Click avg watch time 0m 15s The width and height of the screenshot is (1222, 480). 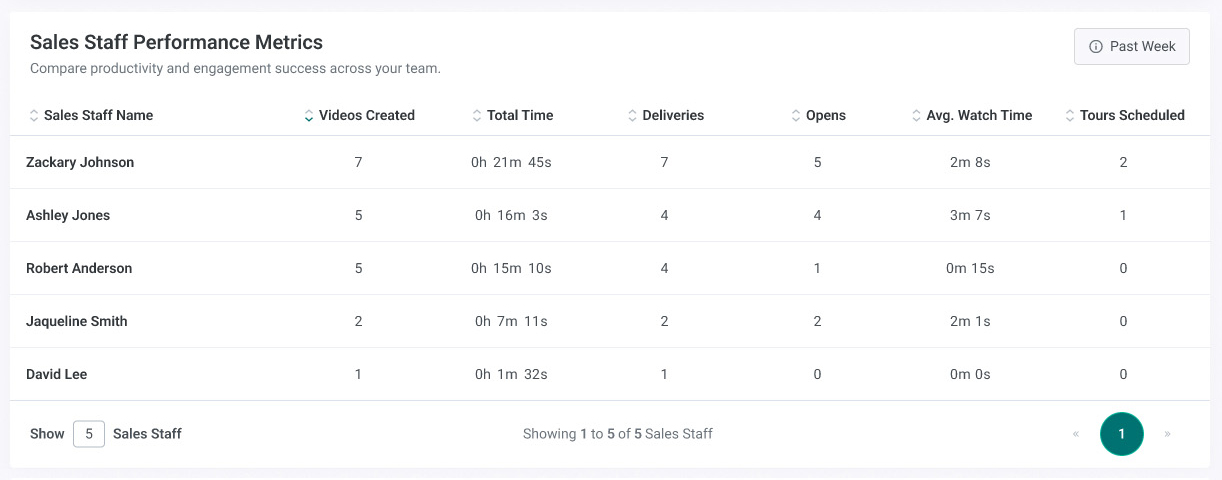pos(970,268)
